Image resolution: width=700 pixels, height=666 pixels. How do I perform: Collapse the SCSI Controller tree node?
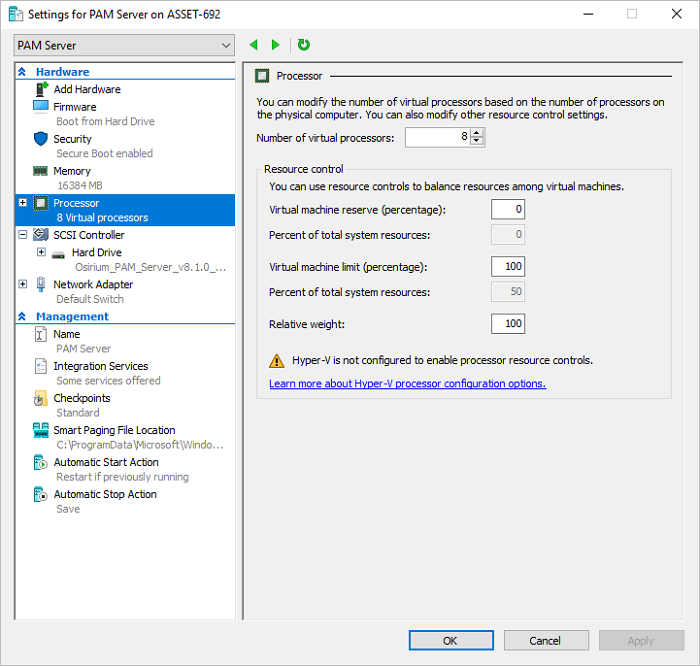point(23,234)
